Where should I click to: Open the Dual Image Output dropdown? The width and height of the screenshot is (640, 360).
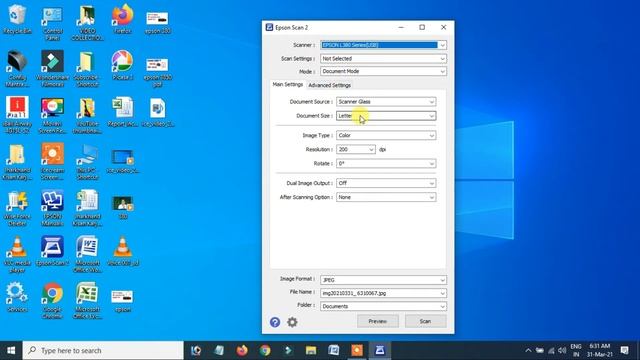point(386,183)
